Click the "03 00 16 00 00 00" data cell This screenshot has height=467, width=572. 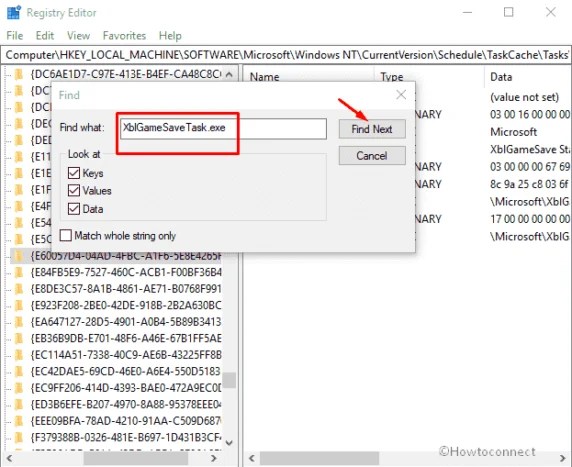point(530,114)
